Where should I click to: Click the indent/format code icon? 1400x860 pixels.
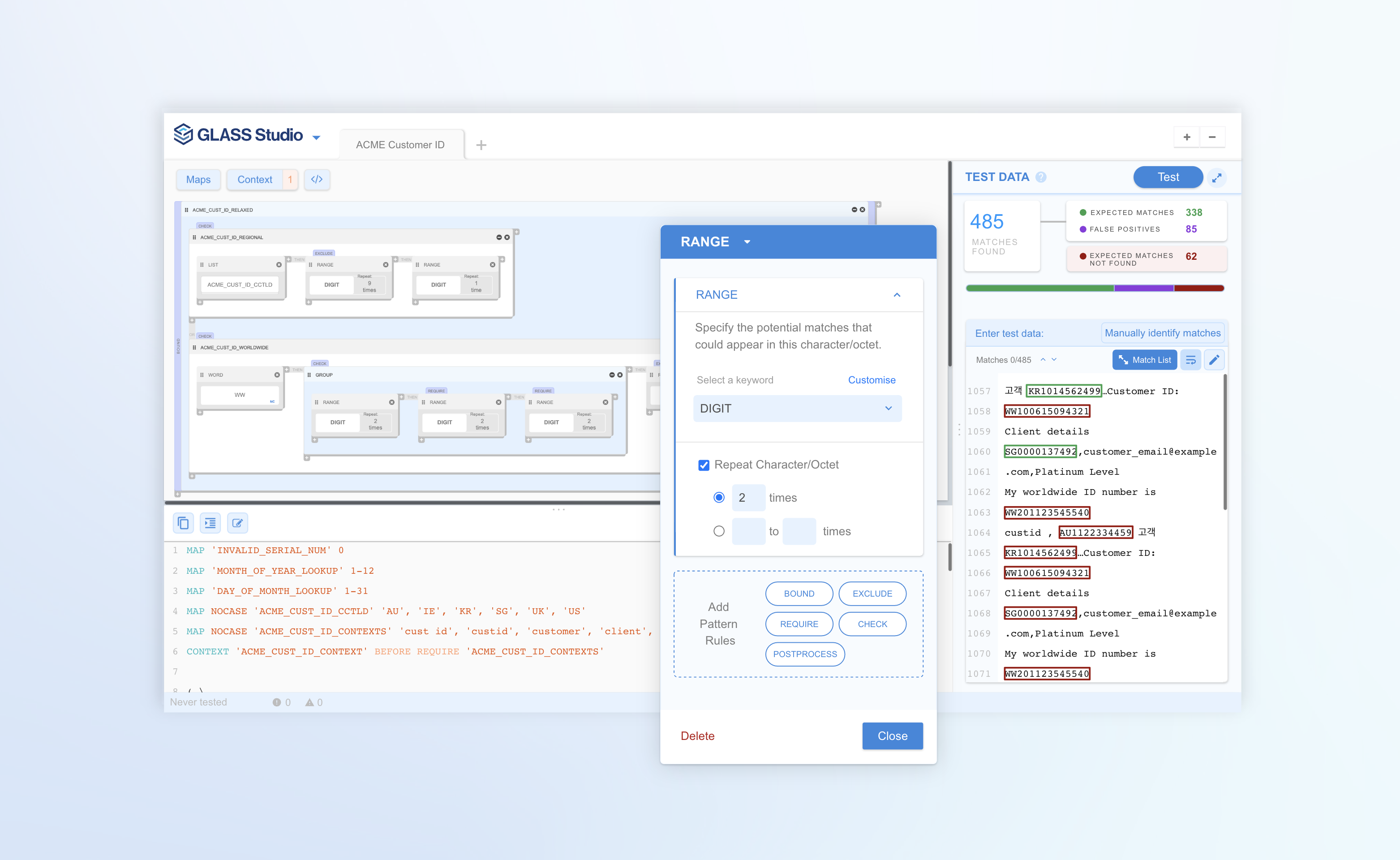pos(210,523)
